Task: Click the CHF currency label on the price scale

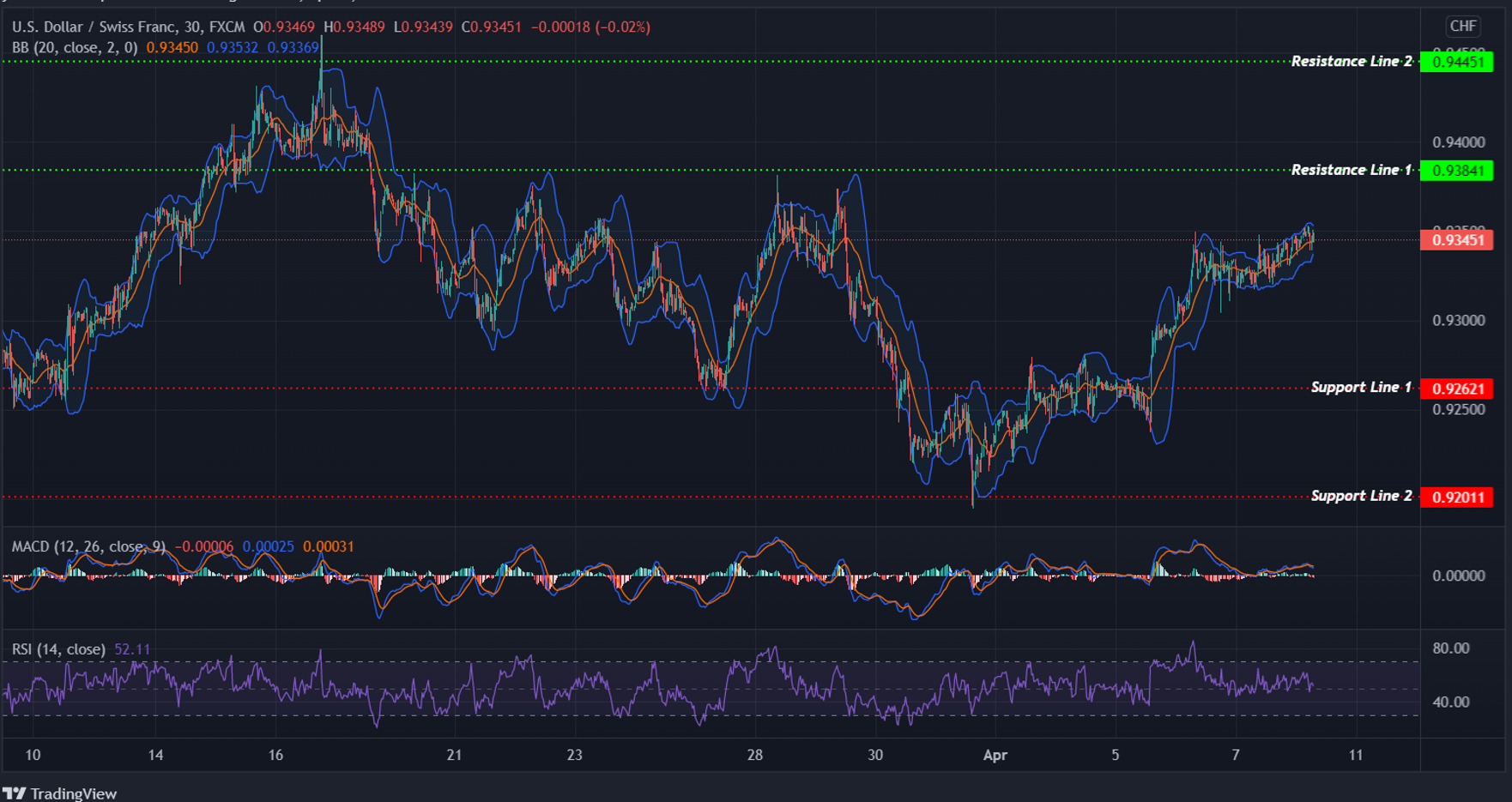Action: [1464, 27]
